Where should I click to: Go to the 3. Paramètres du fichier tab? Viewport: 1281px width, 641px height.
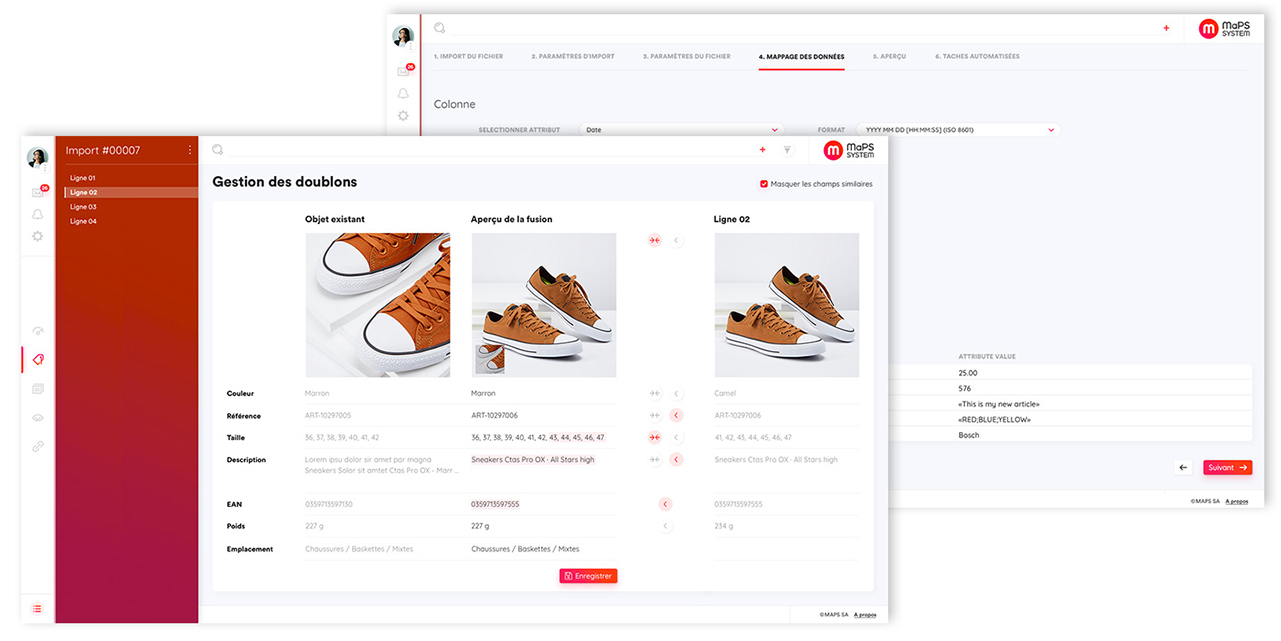pos(687,56)
